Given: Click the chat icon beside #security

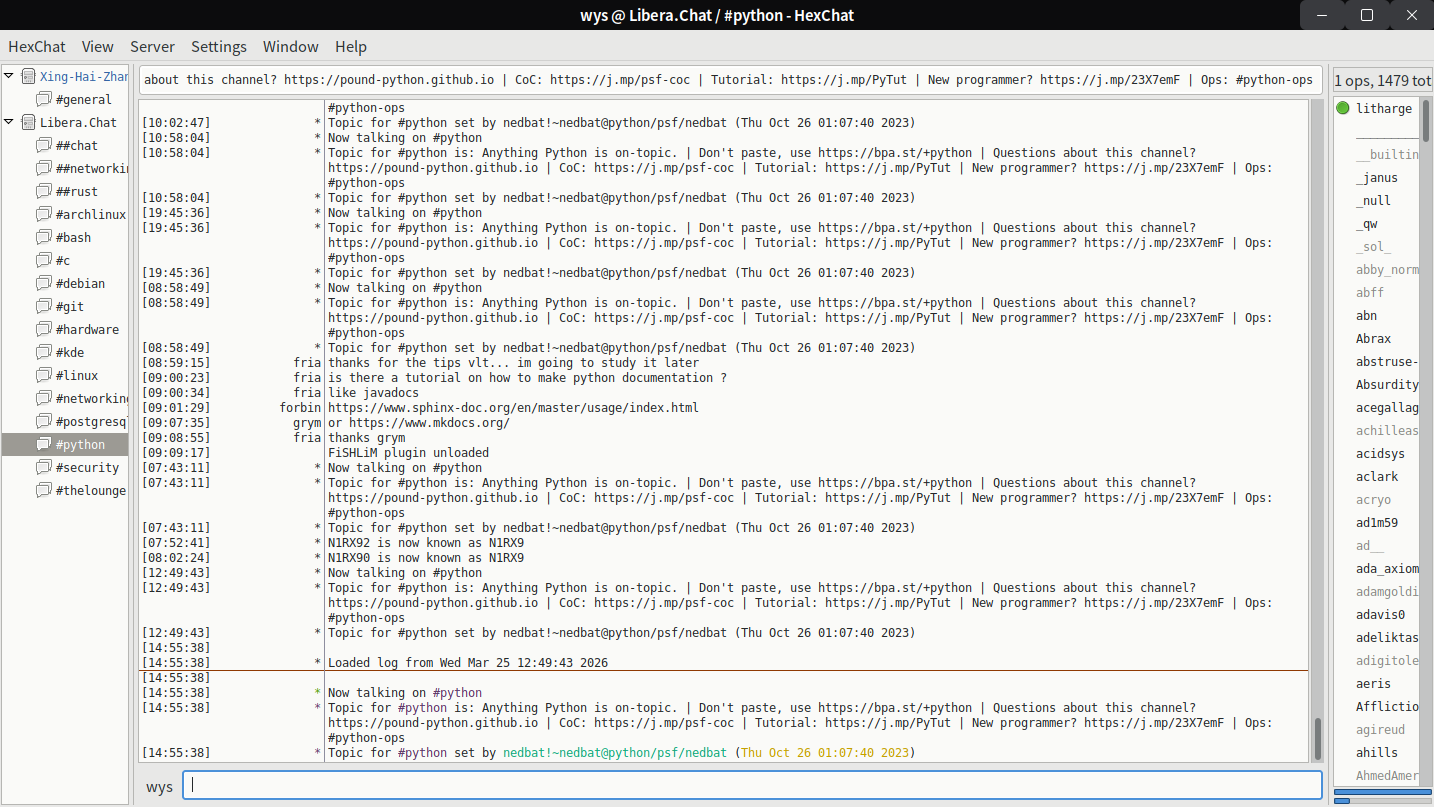Looking at the screenshot, I should [x=43, y=467].
